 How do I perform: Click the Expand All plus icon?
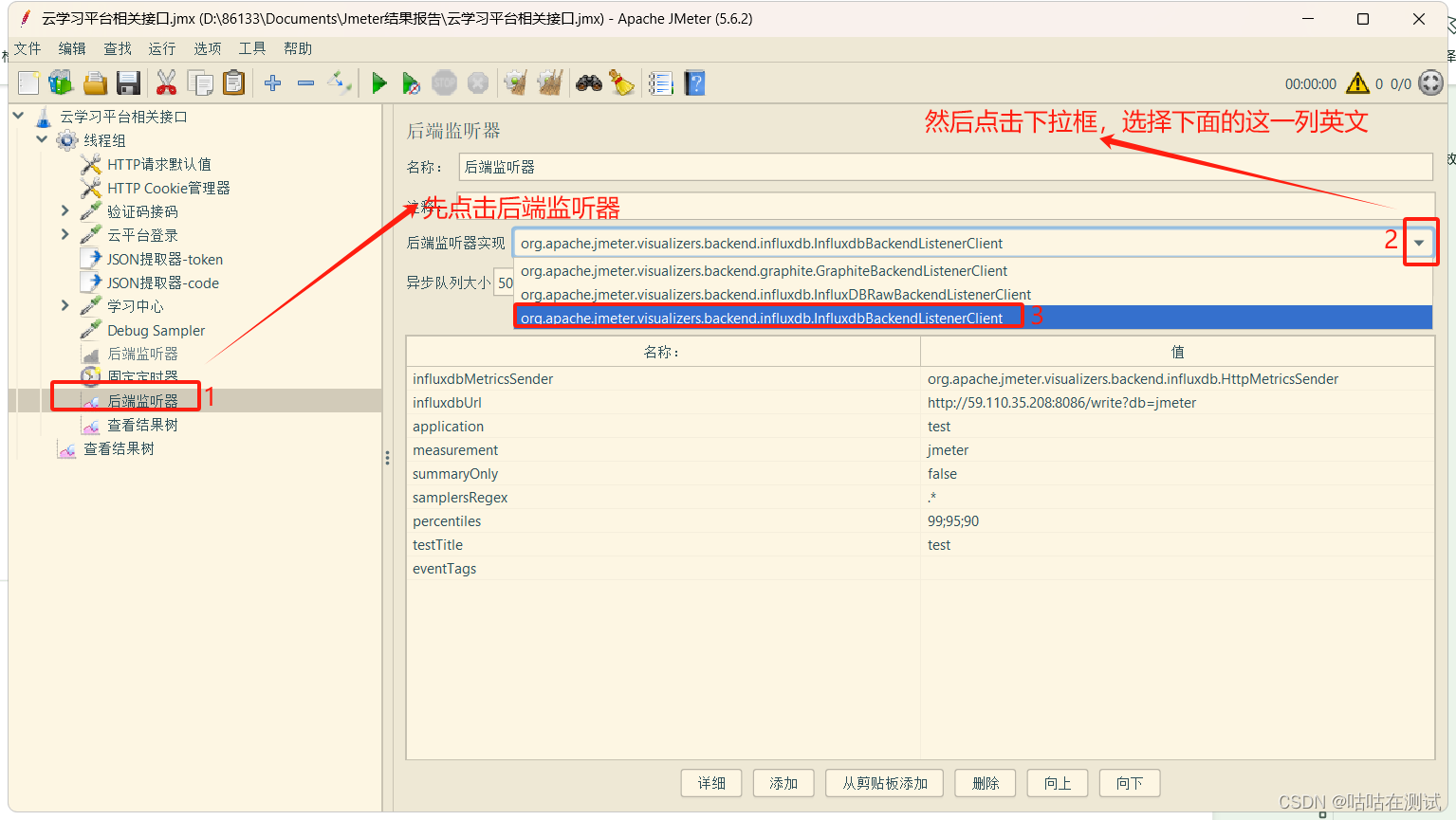273,83
